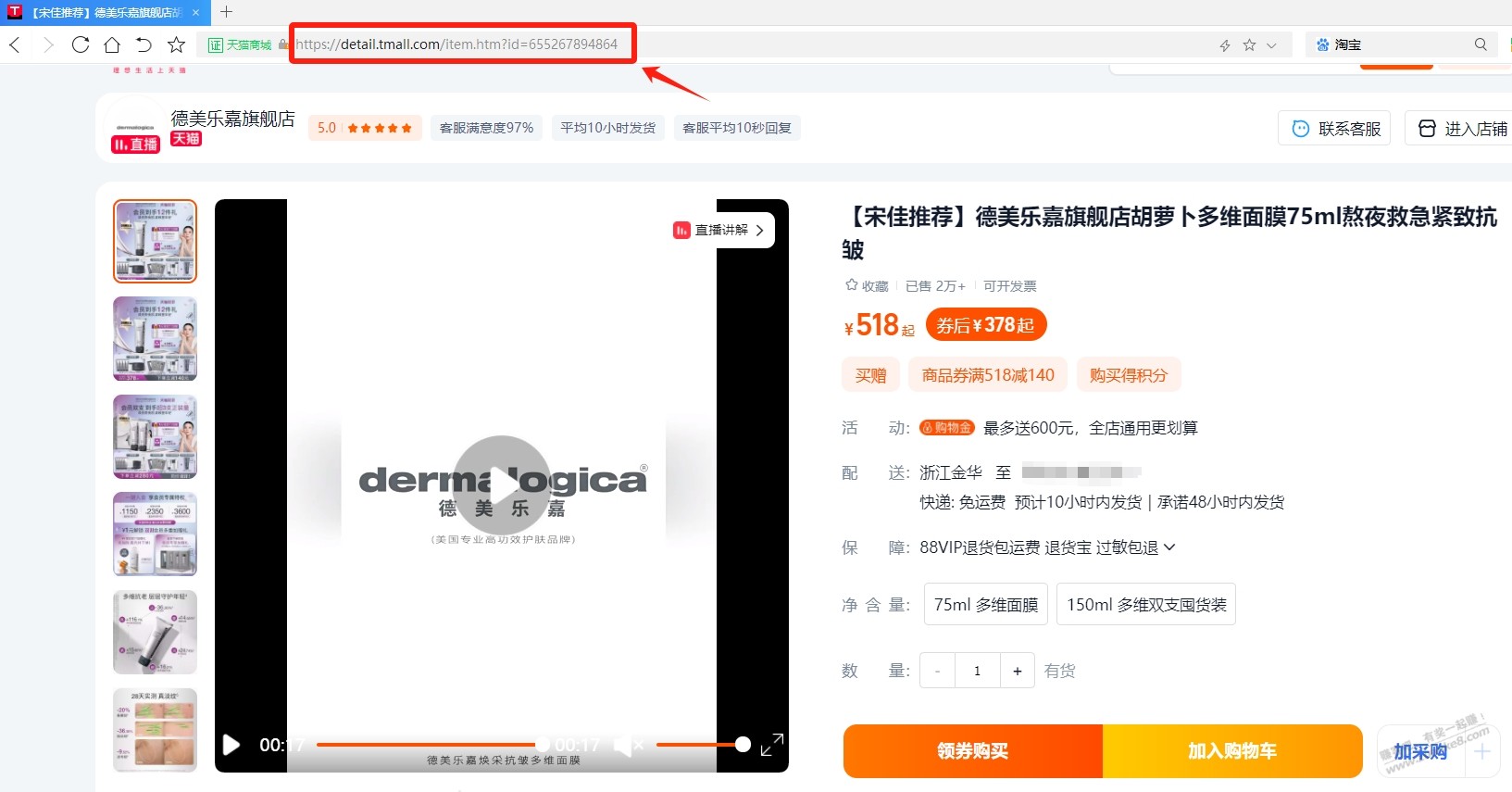Select the 150ml 多维双支囤货装 option
This screenshot has height=792, width=1512.
point(1146,604)
